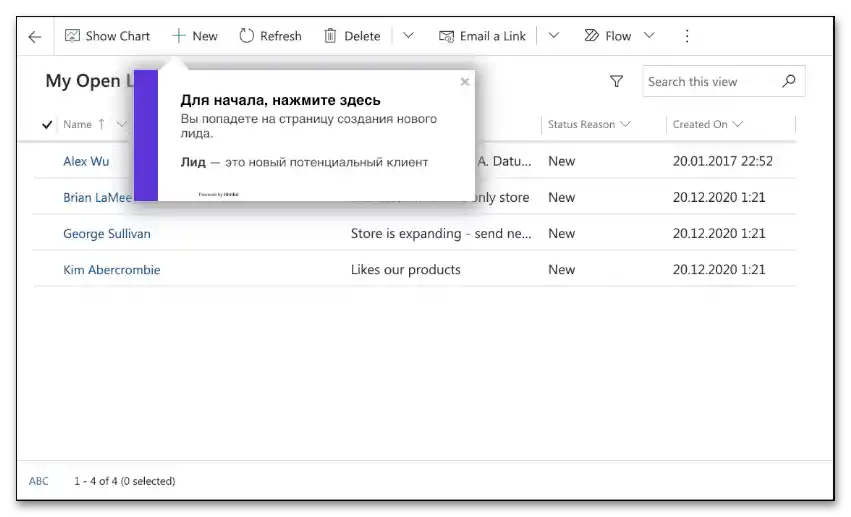Click the Show Chart button
This screenshot has height=517, width=851.
point(107,36)
